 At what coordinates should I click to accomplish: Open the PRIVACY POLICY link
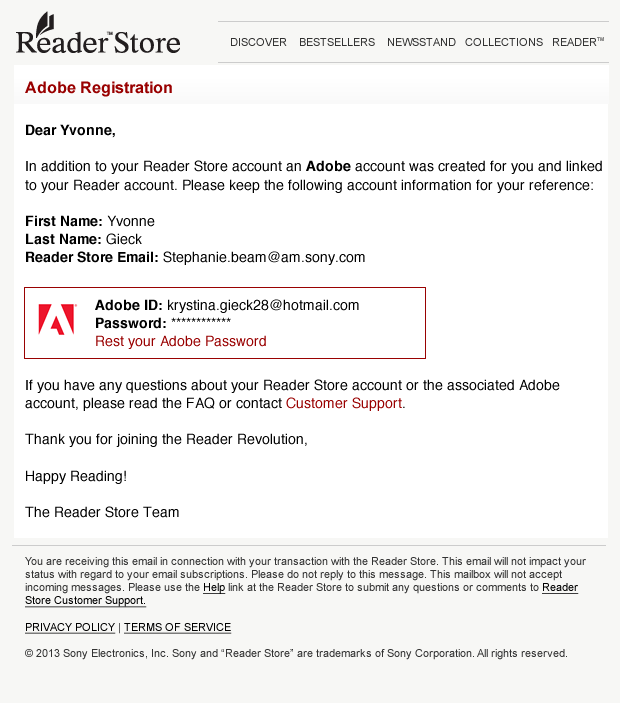[x=70, y=627]
